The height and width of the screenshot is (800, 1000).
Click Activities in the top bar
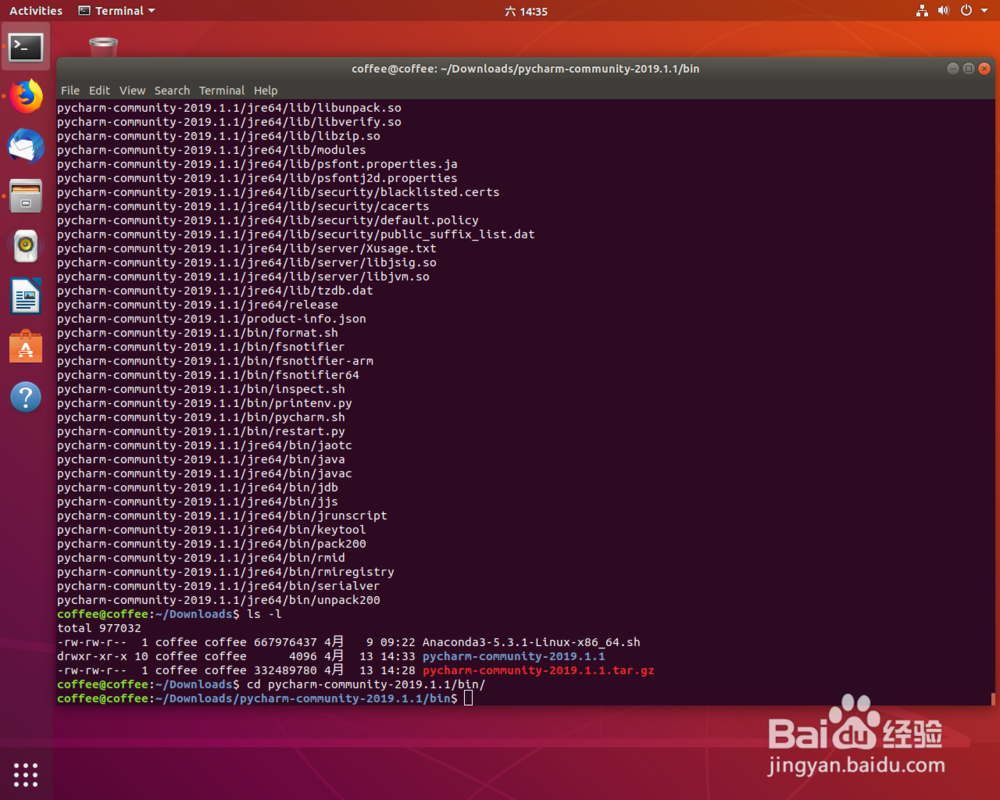pos(36,11)
